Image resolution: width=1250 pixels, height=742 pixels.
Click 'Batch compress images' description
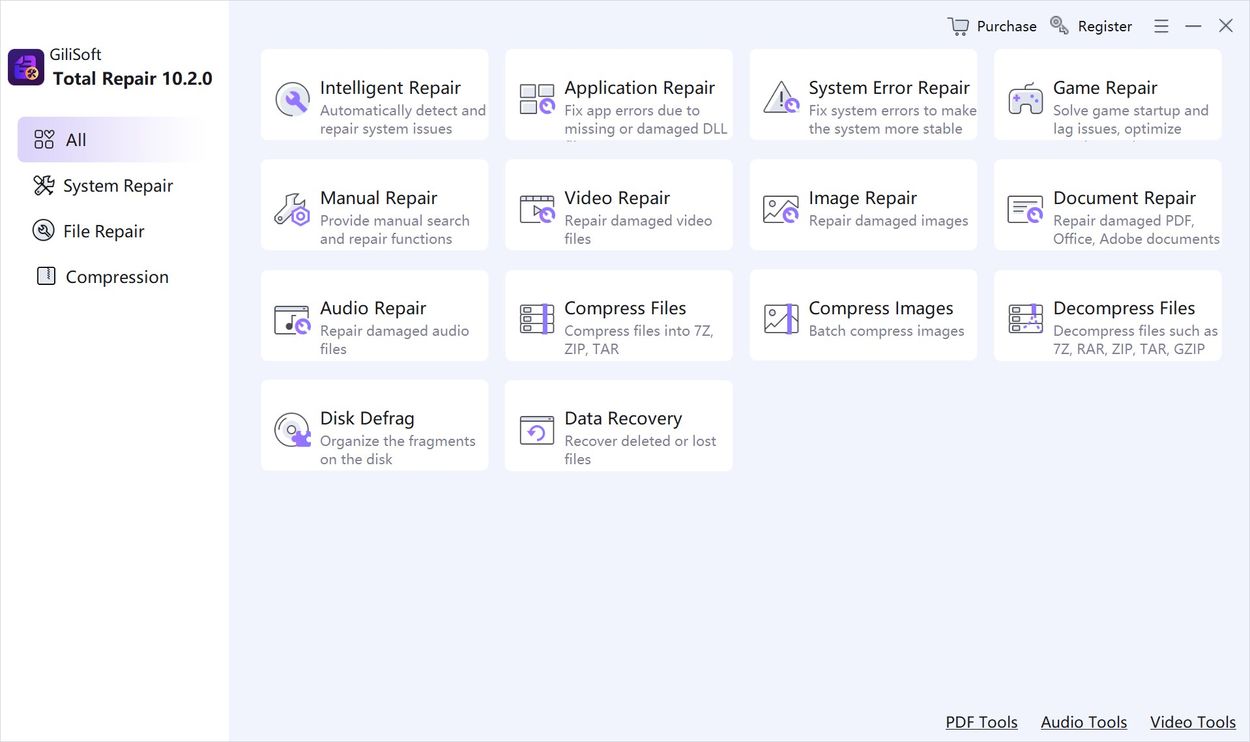(886, 331)
